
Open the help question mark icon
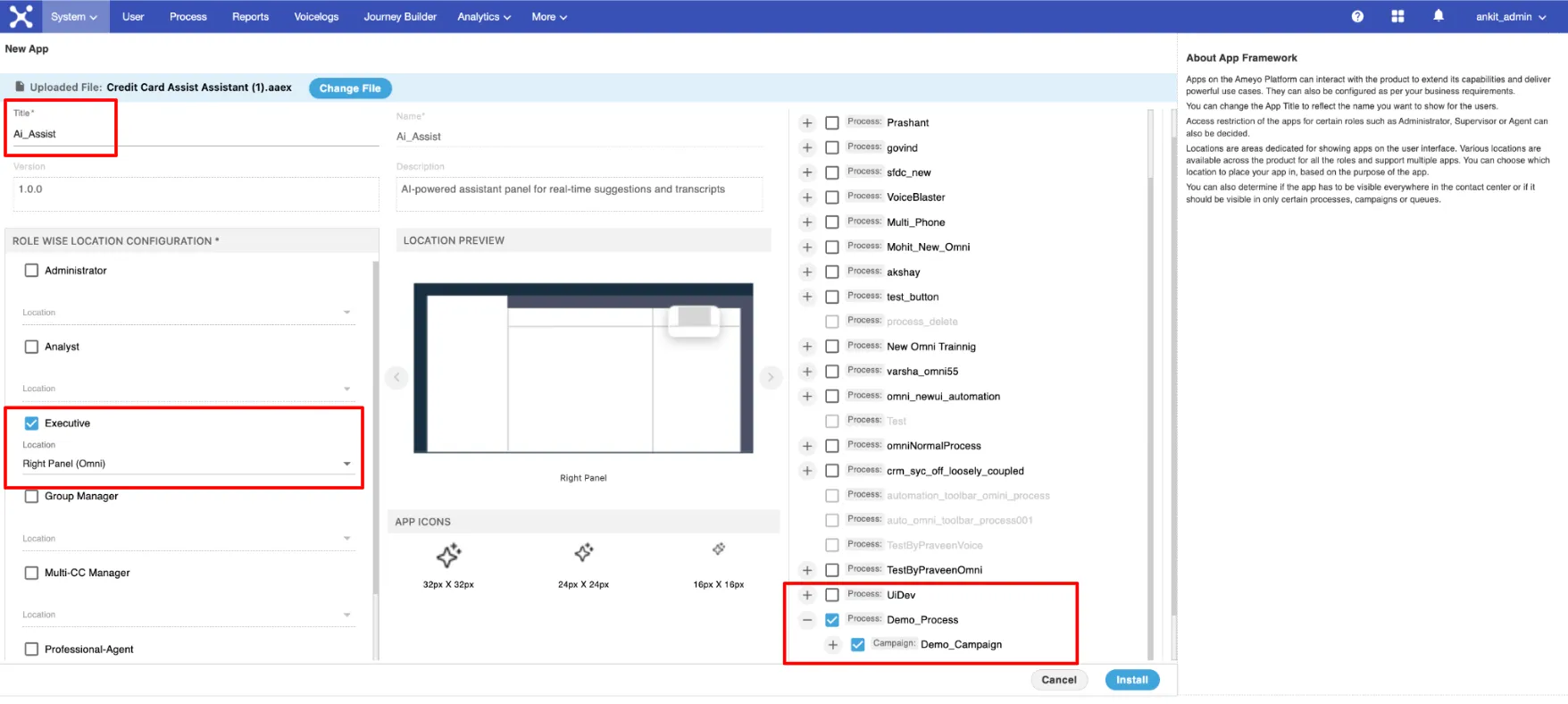coord(1357,16)
